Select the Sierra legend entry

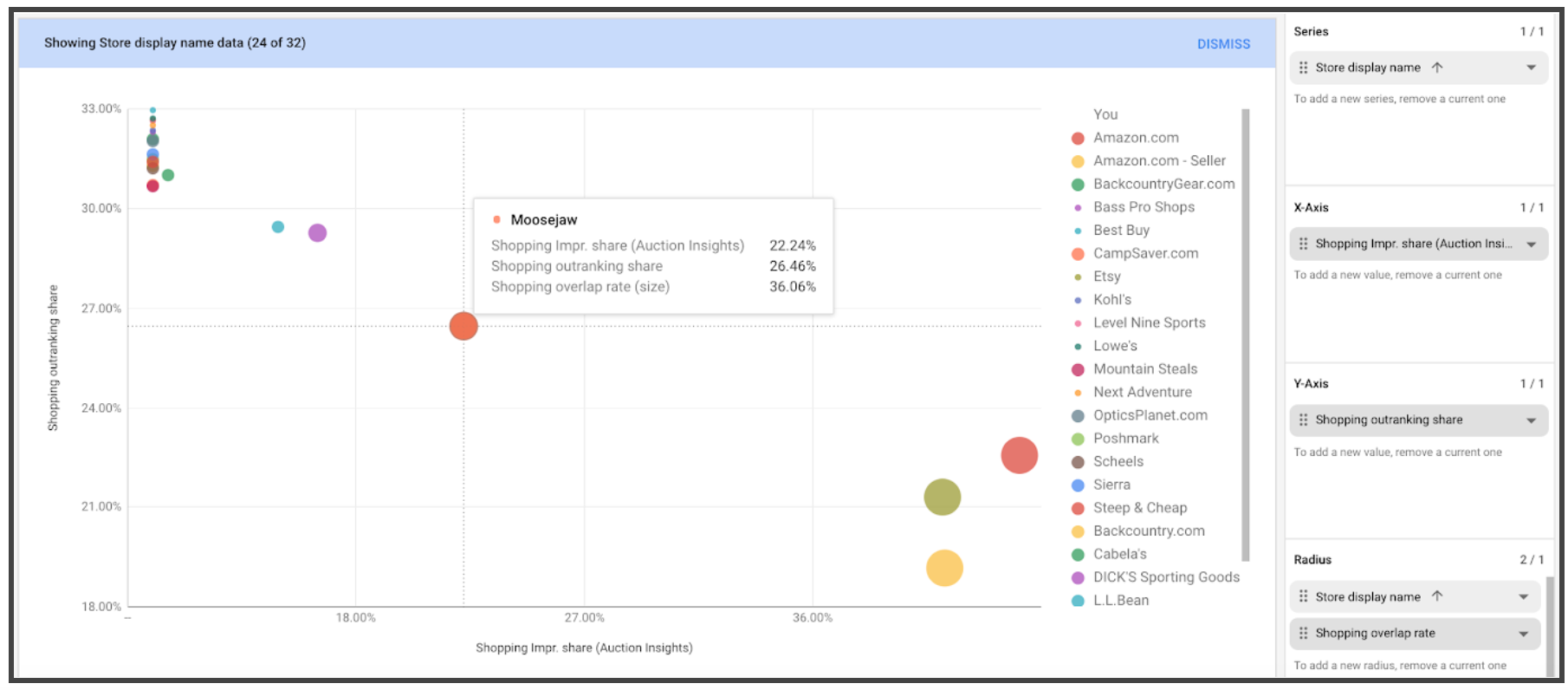click(x=1101, y=485)
